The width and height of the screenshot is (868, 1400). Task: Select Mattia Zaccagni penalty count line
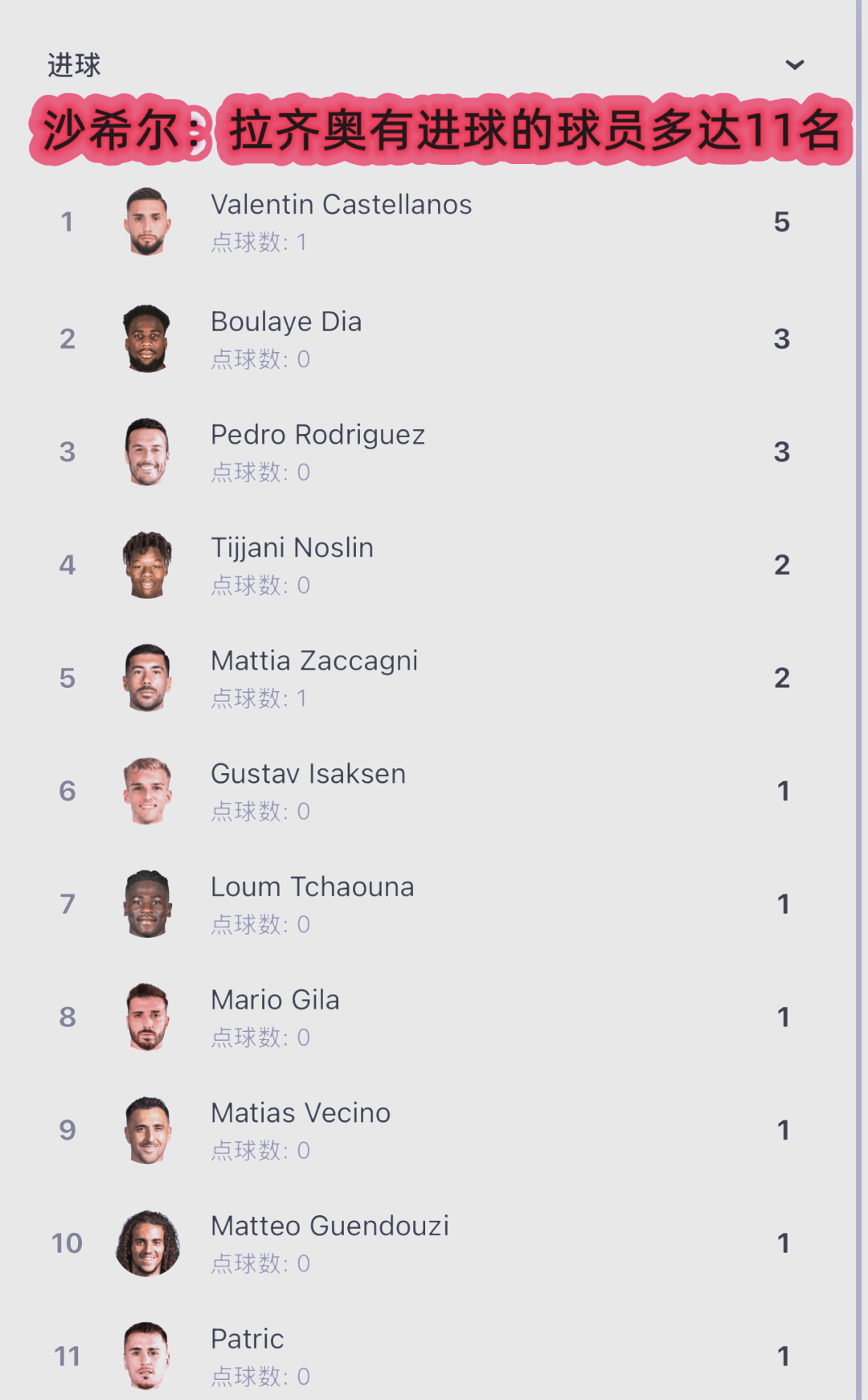coord(259,698)
